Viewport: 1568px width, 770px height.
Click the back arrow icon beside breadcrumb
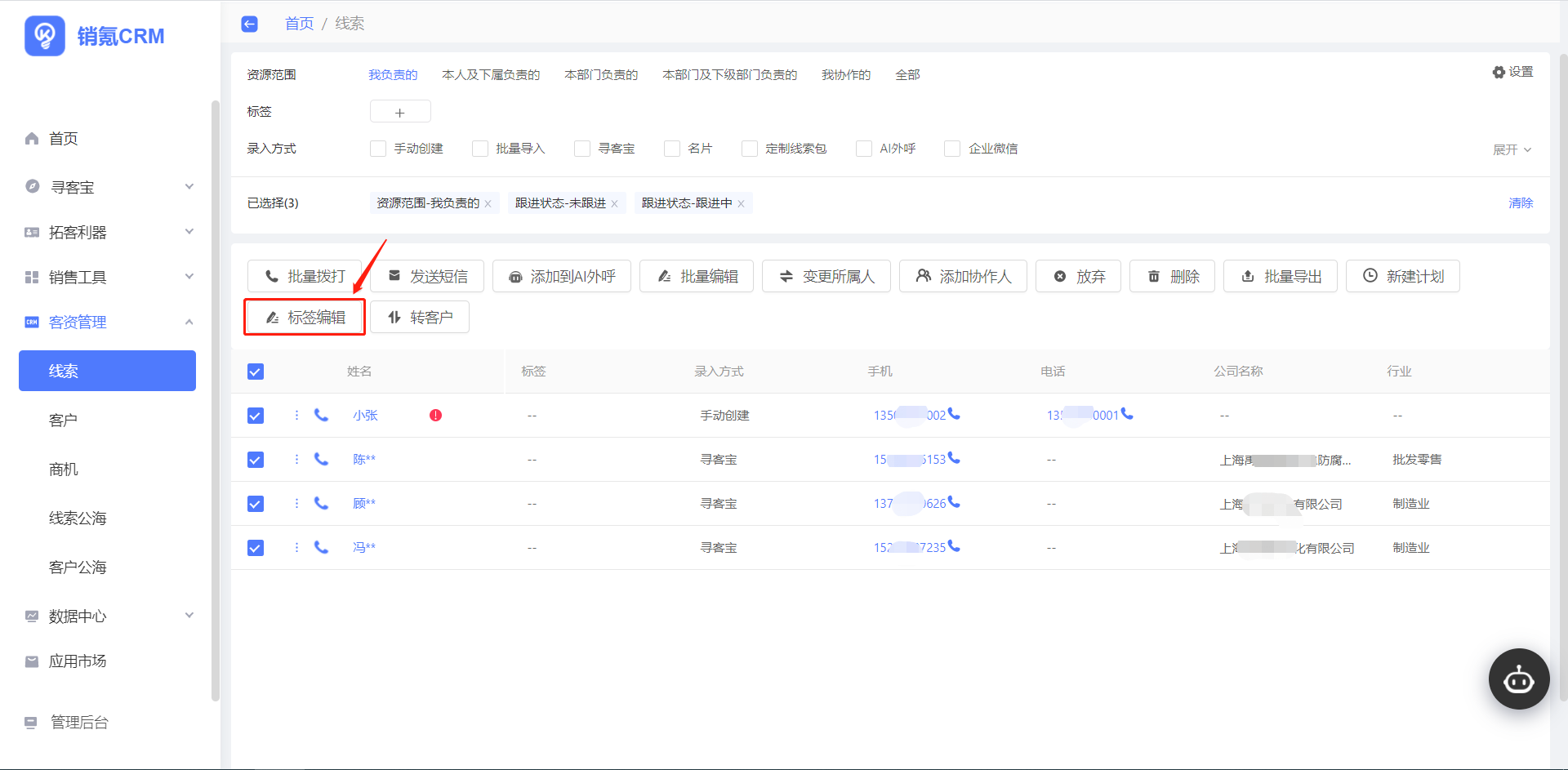(250, 24)
